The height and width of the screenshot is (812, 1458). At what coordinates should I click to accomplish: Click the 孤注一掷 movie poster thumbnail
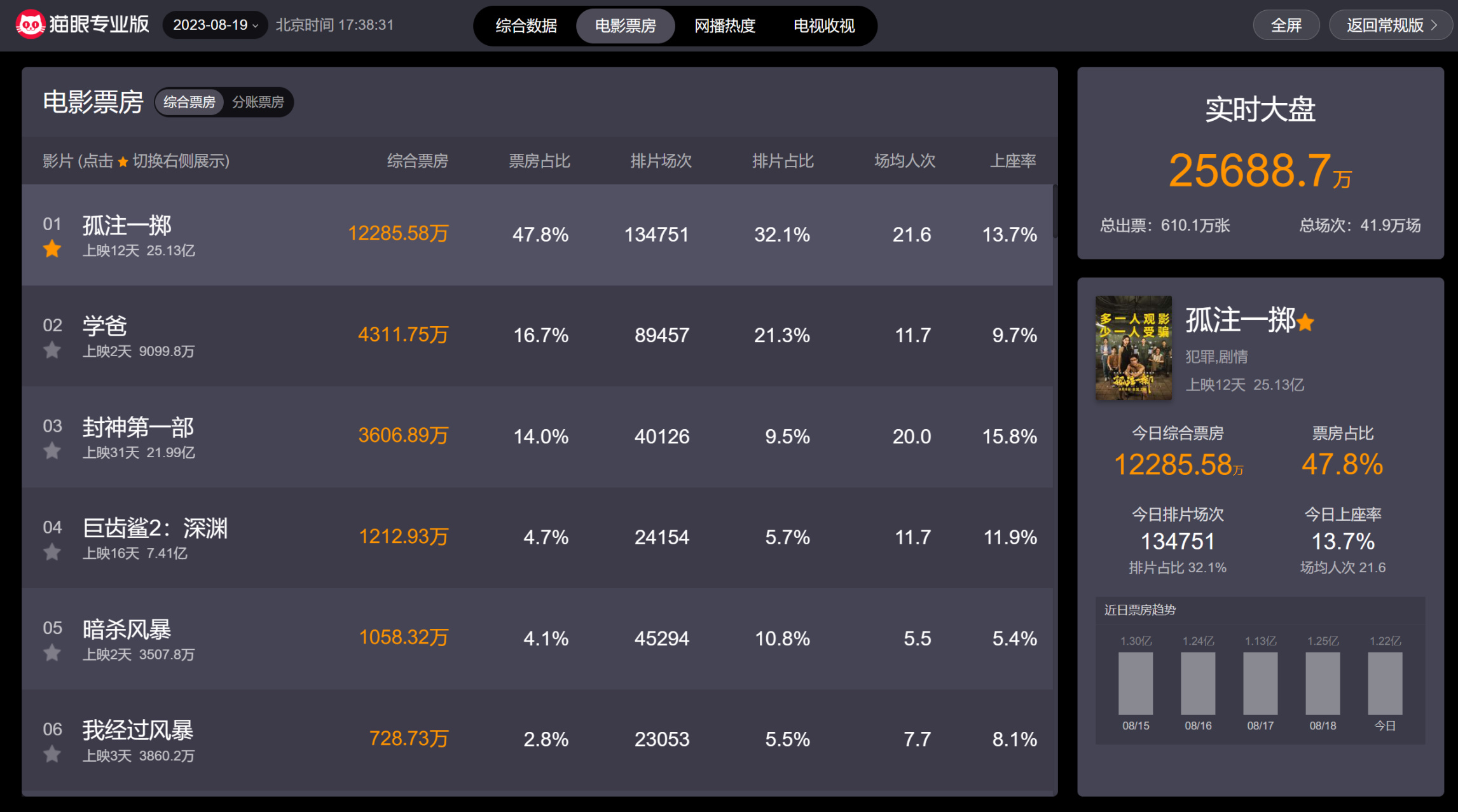pyautogui.click(x=1133, y=348)
